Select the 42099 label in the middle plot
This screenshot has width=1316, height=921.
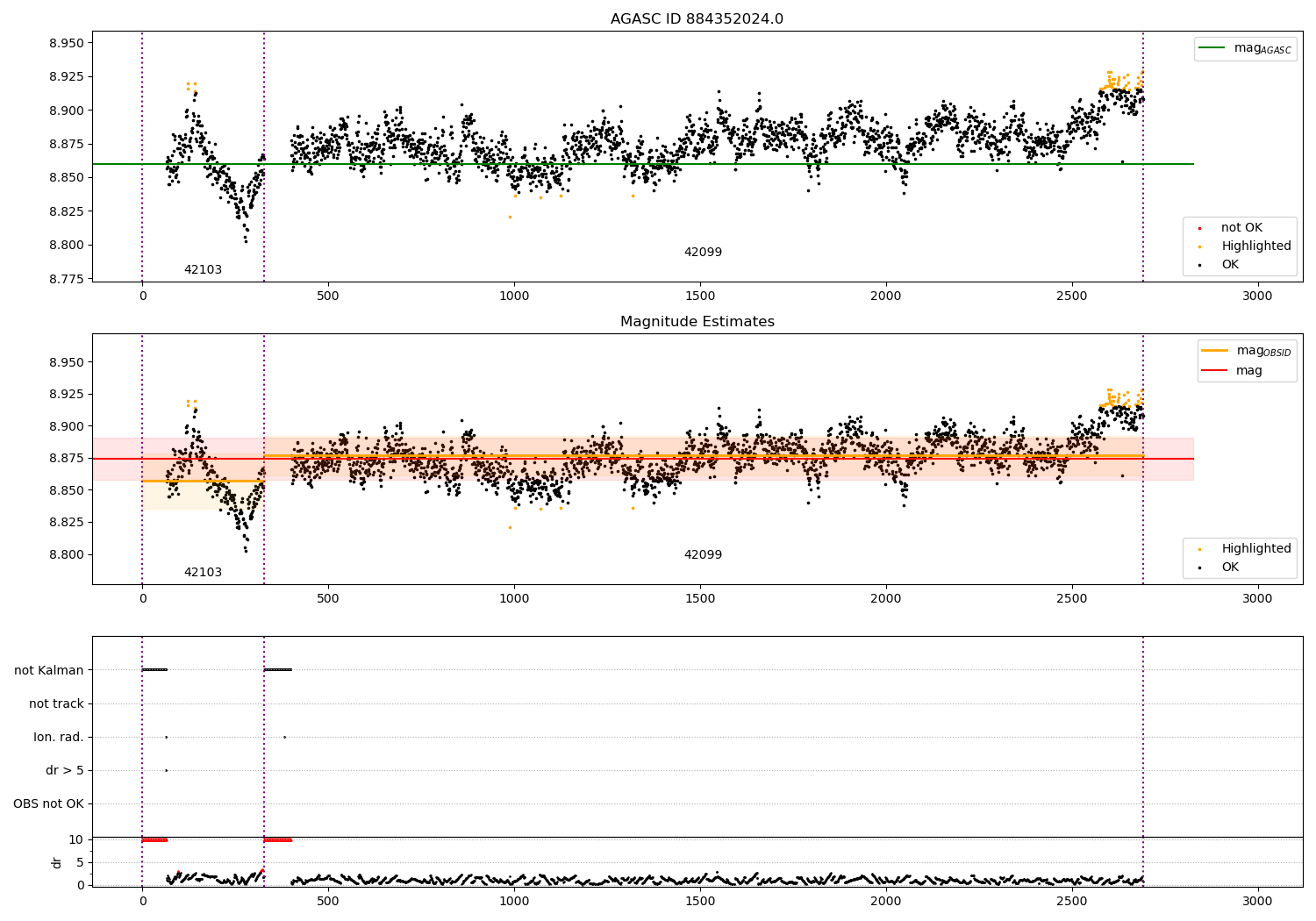pyautogui.click(x=703, y=555)
